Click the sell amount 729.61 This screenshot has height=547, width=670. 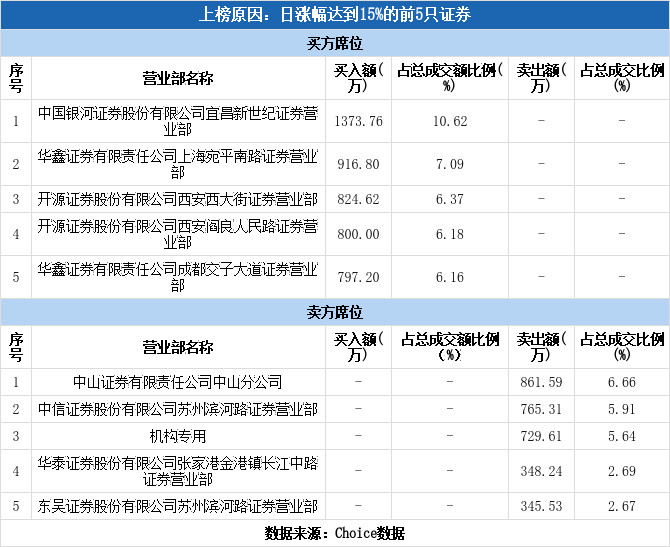point(541,436)
